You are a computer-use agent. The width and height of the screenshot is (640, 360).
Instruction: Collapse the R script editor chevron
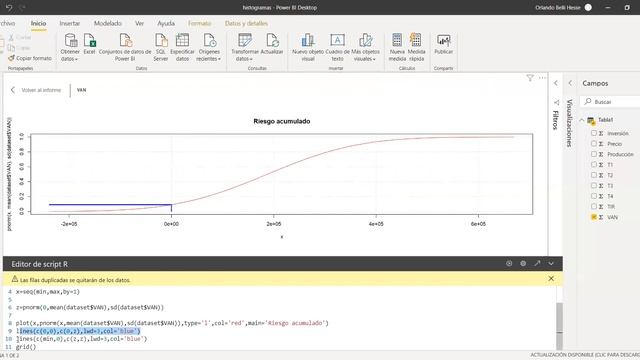click(551, 264)
